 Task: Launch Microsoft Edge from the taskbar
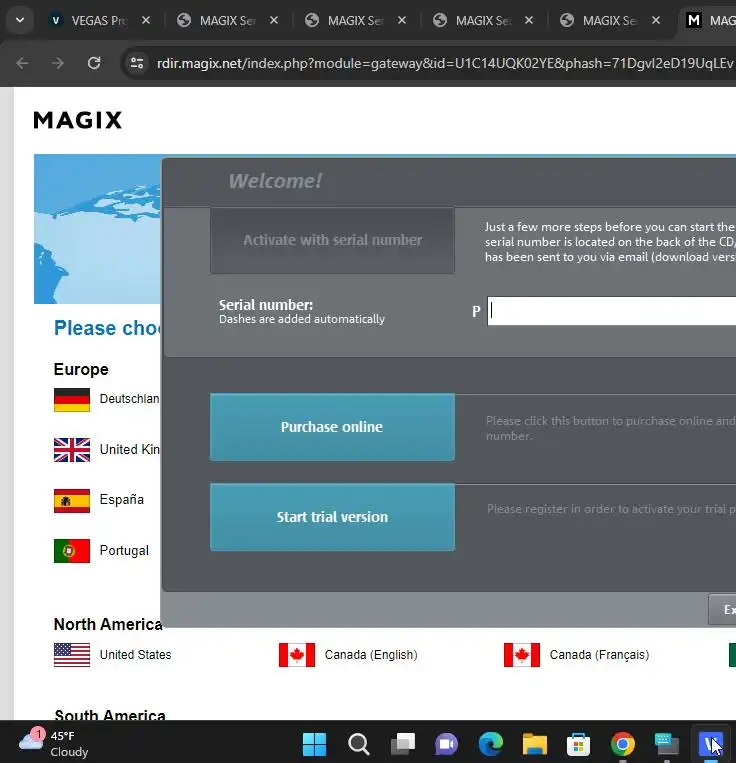click(x=491, y=744)
